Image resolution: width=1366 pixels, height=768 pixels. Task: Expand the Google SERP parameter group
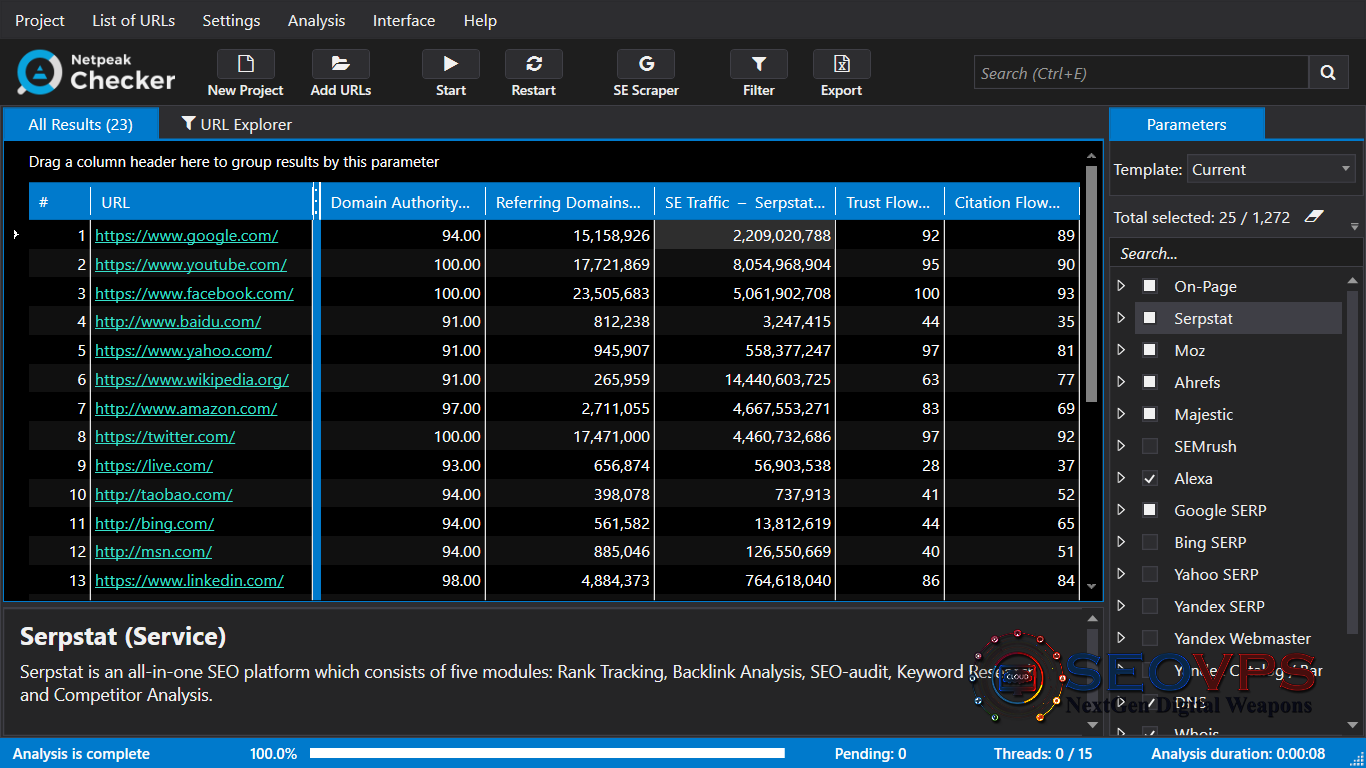(1121, 510)
